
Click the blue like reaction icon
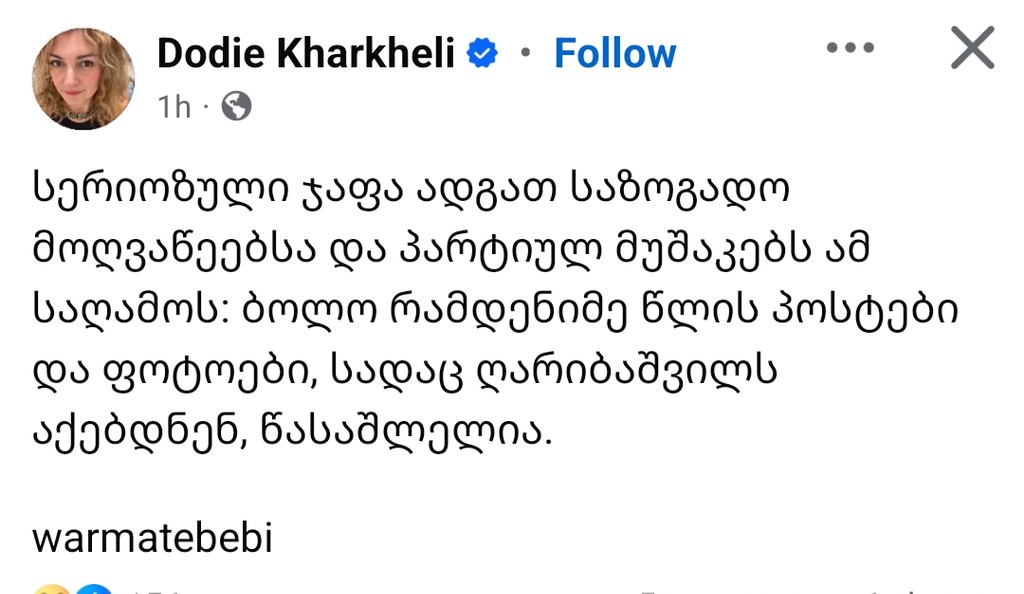click(x=93, y=589)
